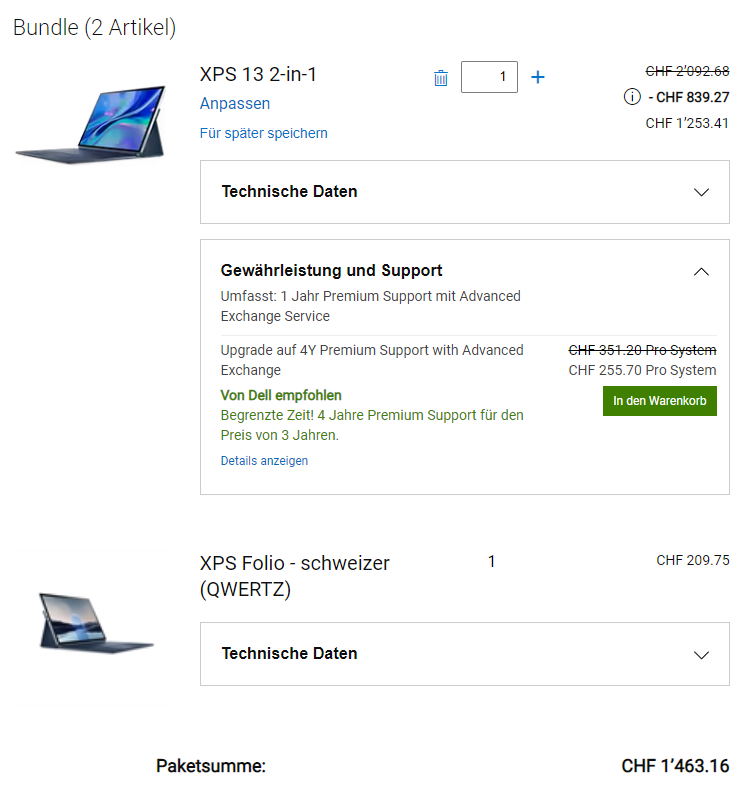Image resolution: width=745 pixels, height=795 pixels.
Task: Click the XPS 13 2-in-1 product title
Action: [x=258, y=75]
